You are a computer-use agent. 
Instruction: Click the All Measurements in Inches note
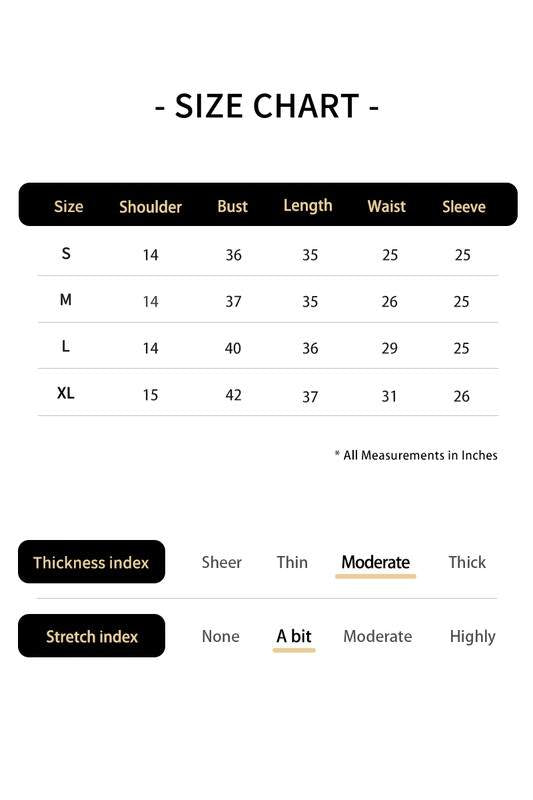(416, 455)
